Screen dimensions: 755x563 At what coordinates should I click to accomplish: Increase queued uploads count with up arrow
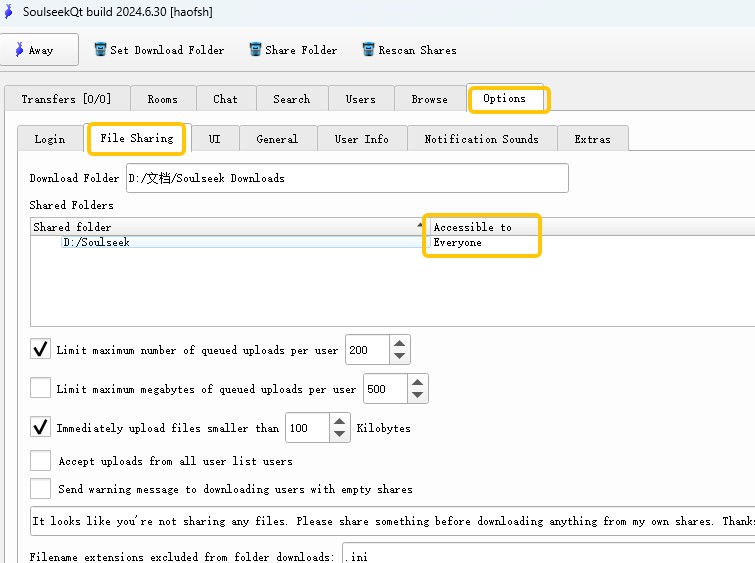(399, 343)
